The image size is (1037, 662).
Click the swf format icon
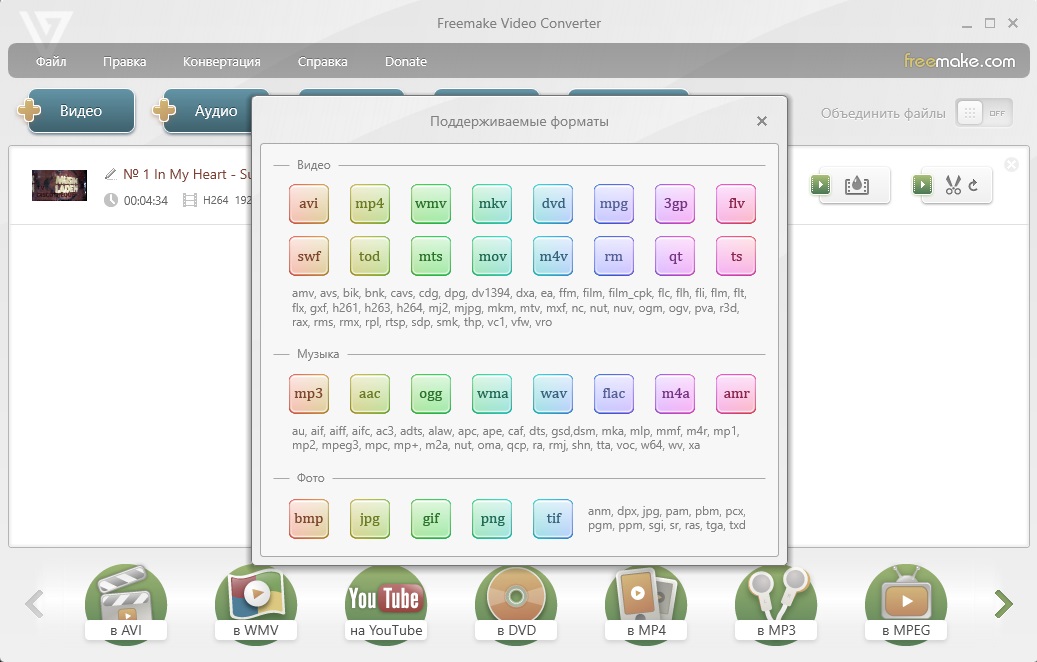click(x=309, y=256)
